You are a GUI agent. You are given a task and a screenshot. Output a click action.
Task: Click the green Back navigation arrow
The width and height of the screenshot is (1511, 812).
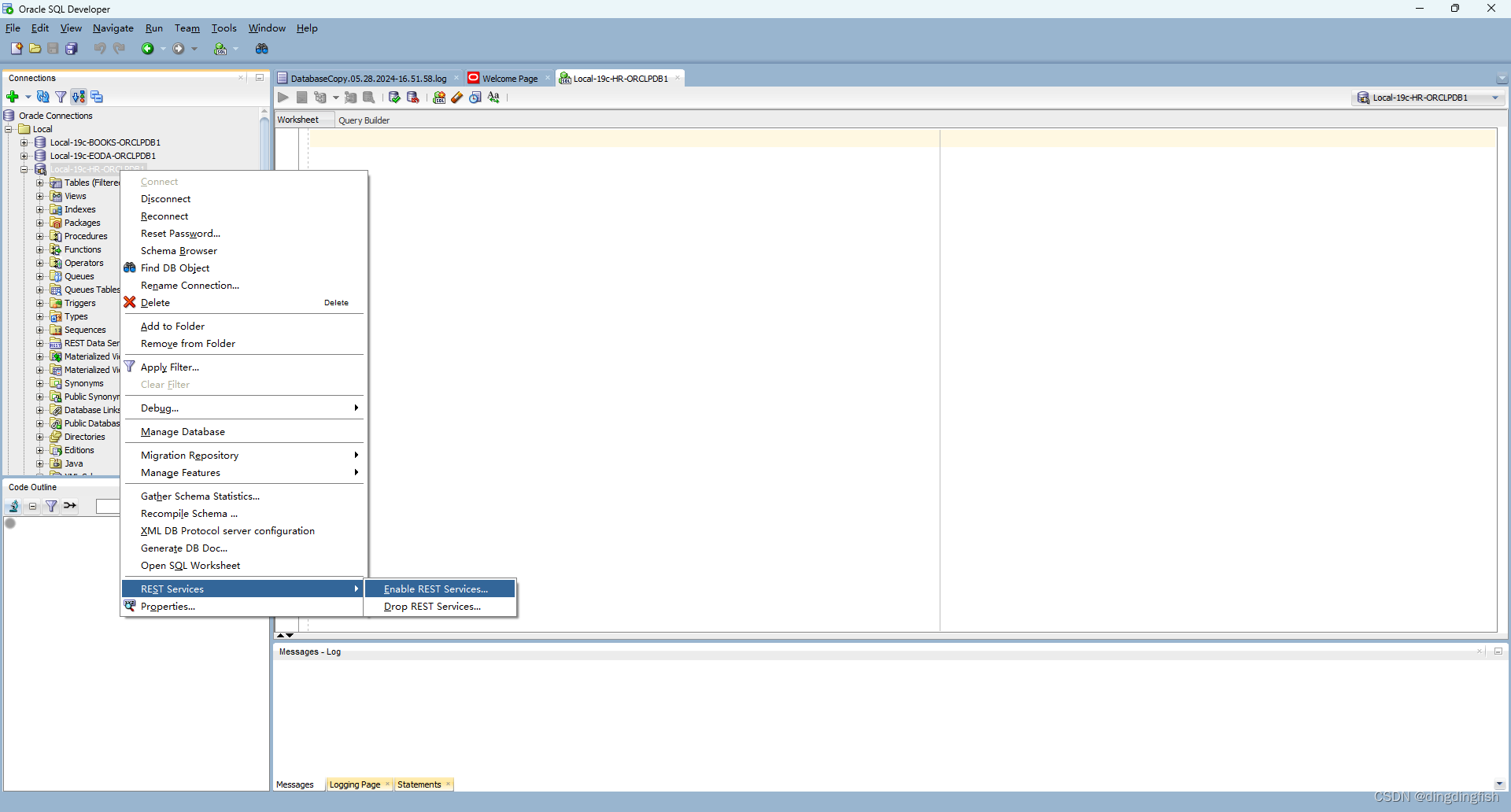[147, 49]
